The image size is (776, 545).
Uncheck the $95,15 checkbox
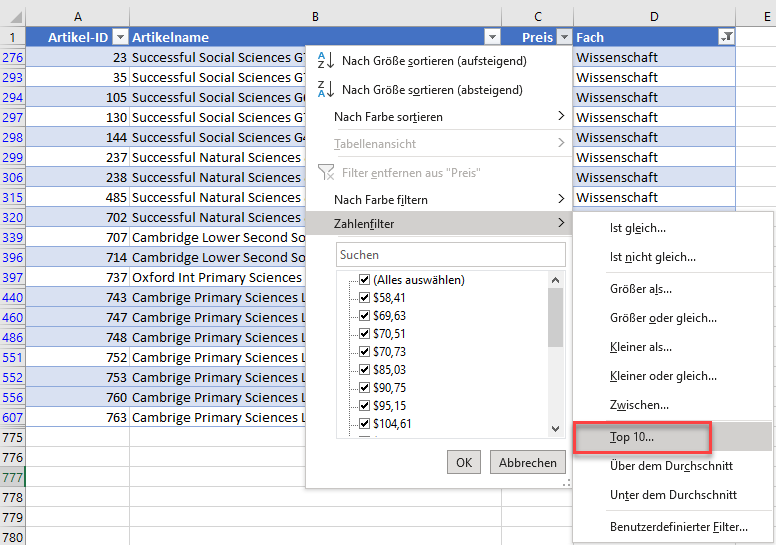pyautogui.click(x=365, y=406)
